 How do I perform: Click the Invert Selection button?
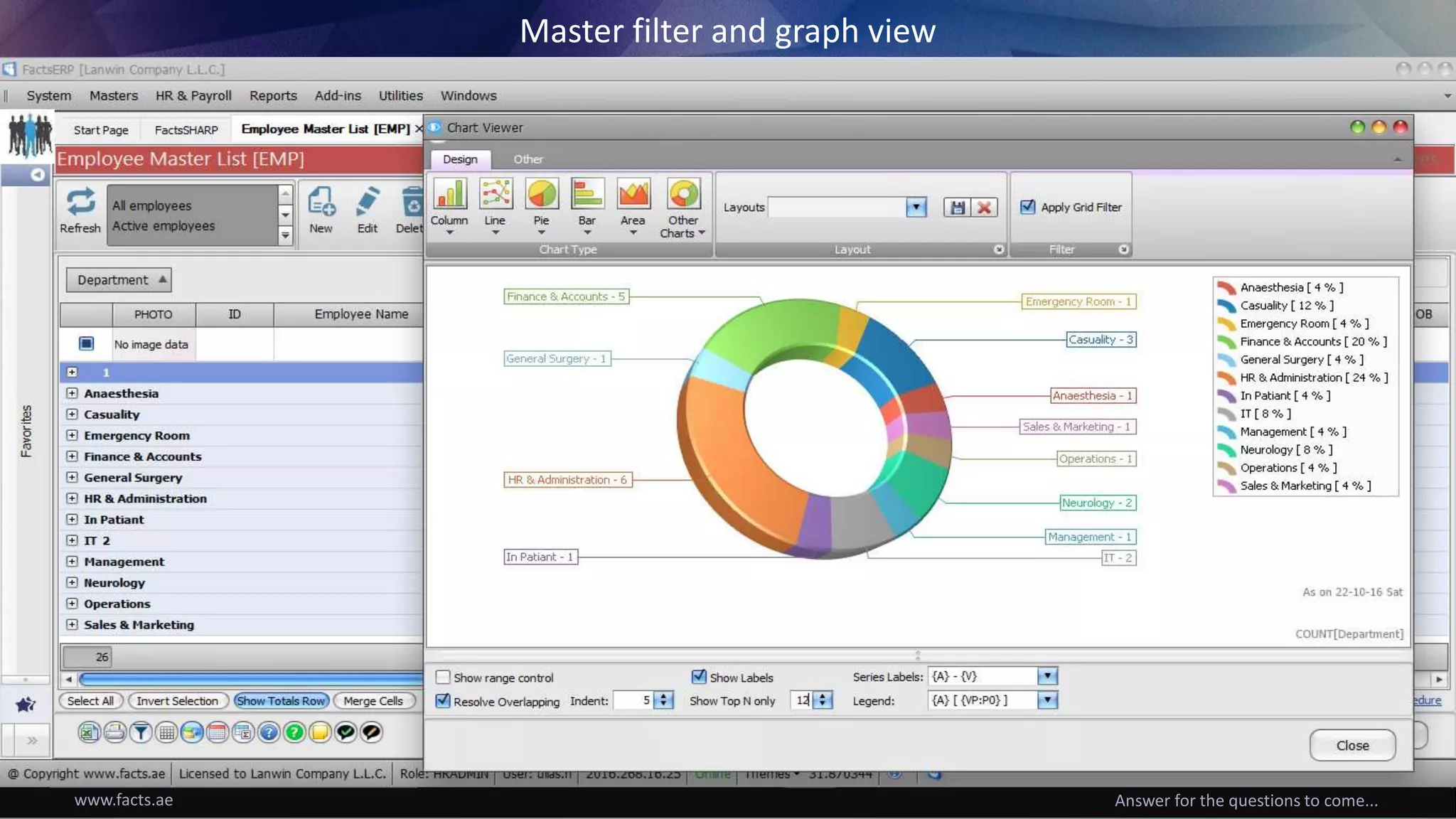177,701
